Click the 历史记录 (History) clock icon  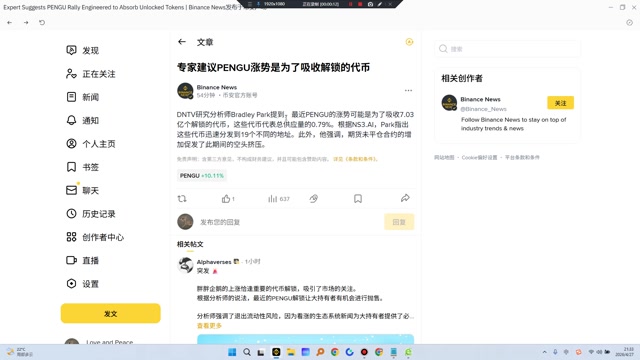[71, 213]
